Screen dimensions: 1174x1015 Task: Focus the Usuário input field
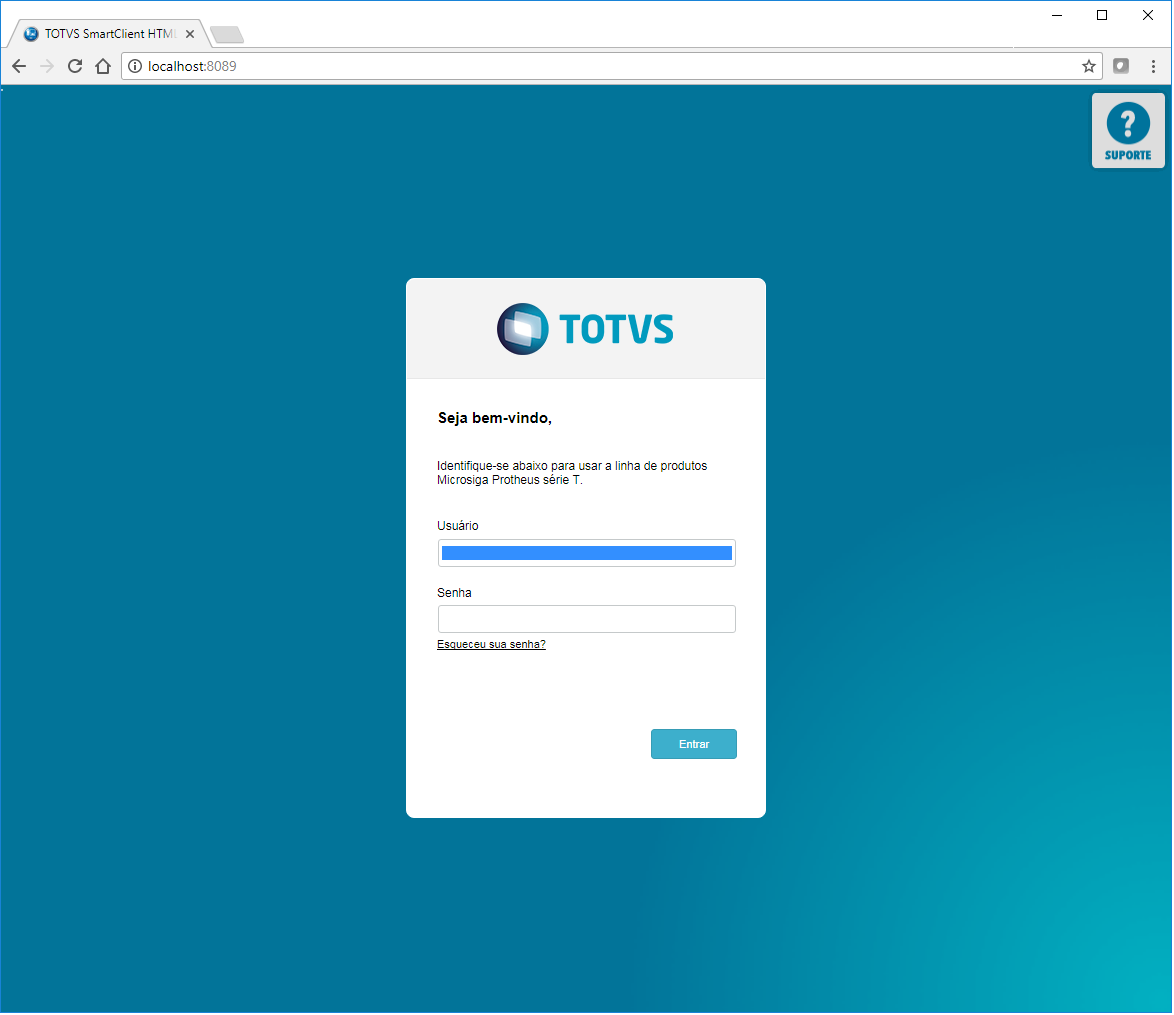[587, 553]
